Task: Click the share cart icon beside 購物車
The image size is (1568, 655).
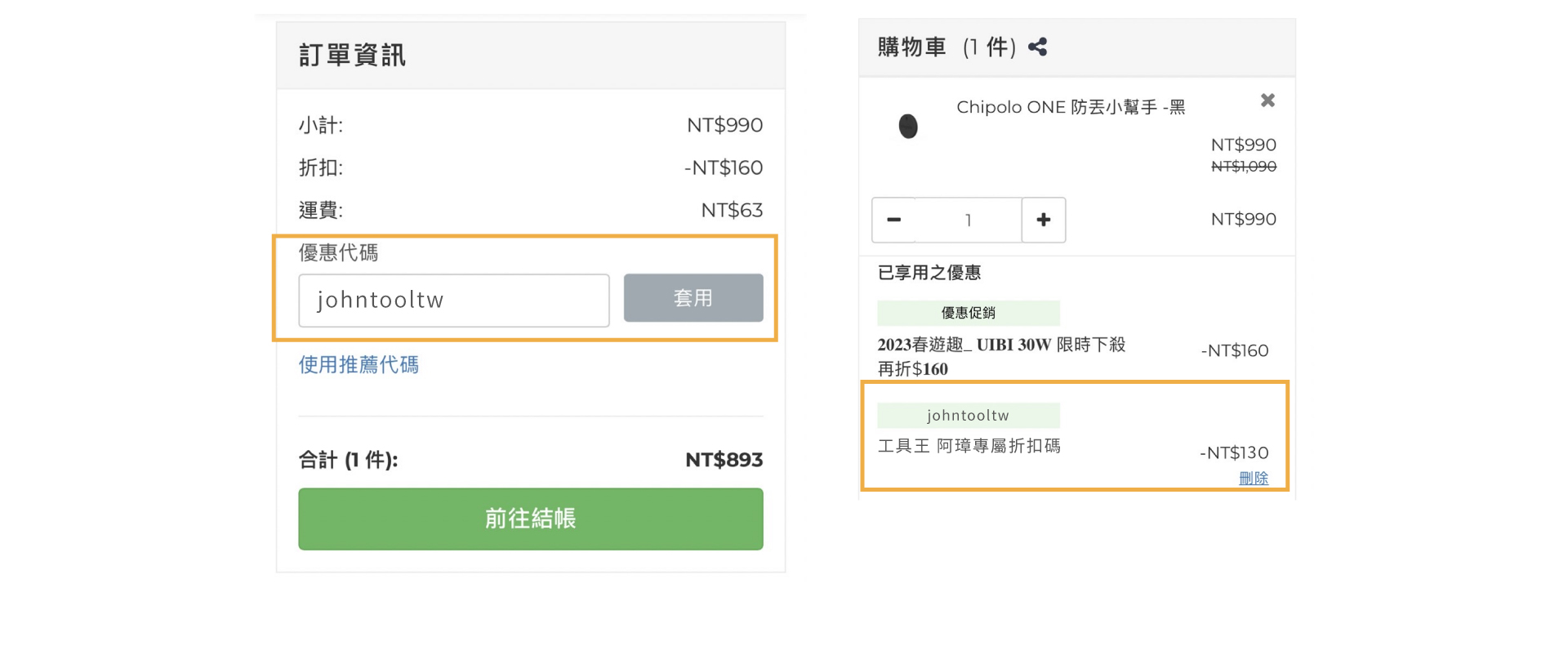Action: point(1038,47)
